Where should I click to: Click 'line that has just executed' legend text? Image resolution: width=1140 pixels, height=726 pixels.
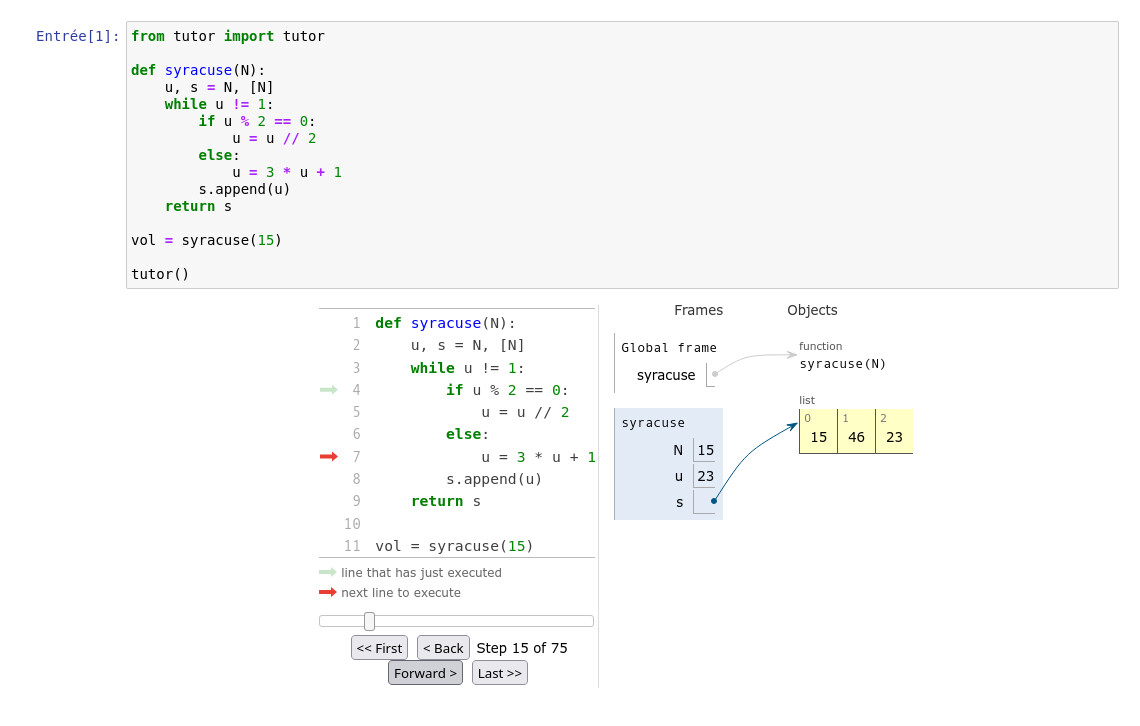point(421,573)
